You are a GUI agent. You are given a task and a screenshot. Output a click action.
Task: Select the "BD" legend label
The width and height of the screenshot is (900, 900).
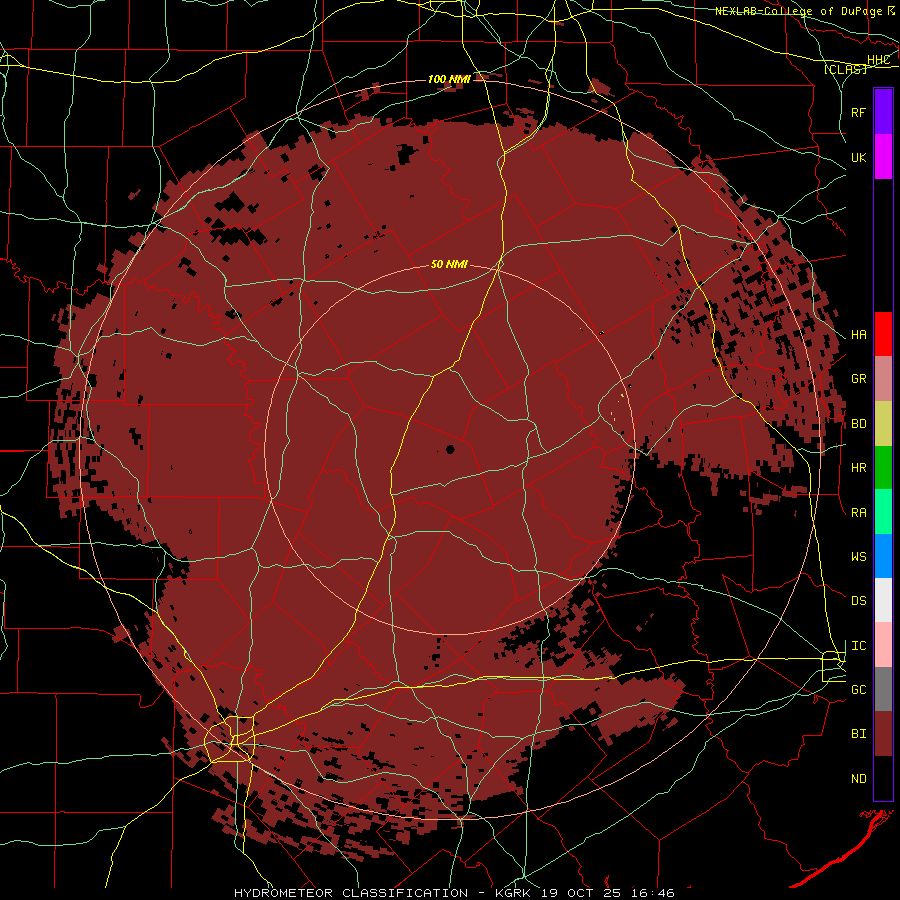click(x=858, y=424)
